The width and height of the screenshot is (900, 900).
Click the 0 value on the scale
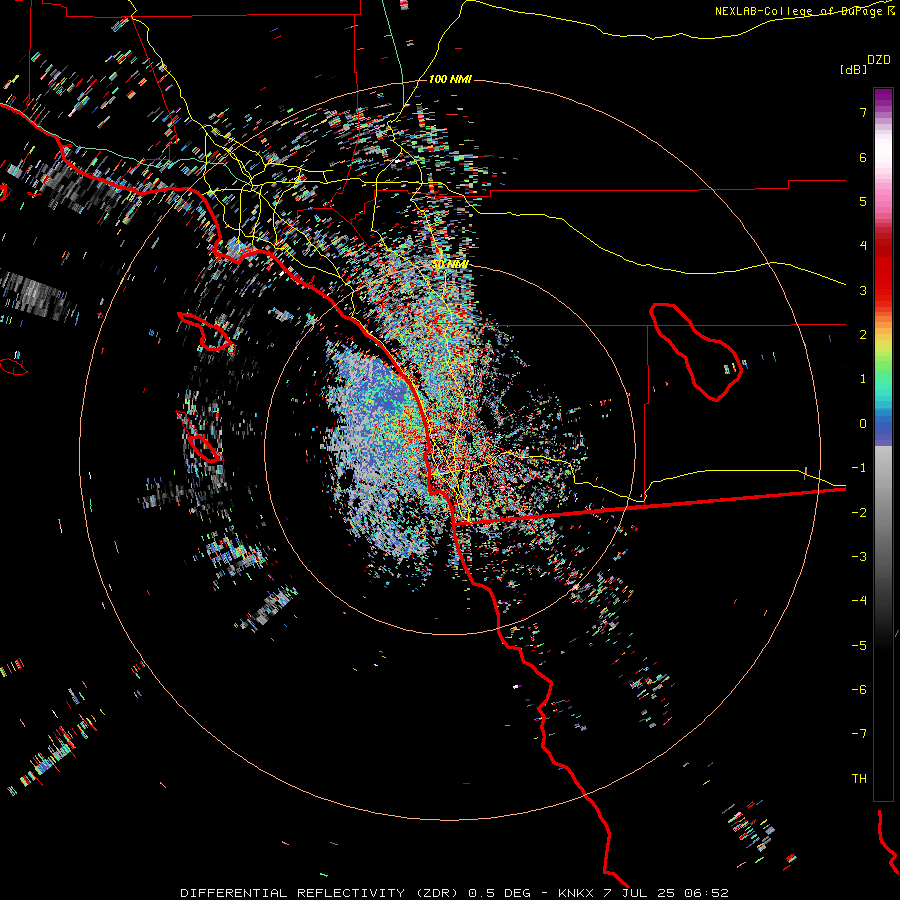[x=863, y=424]
